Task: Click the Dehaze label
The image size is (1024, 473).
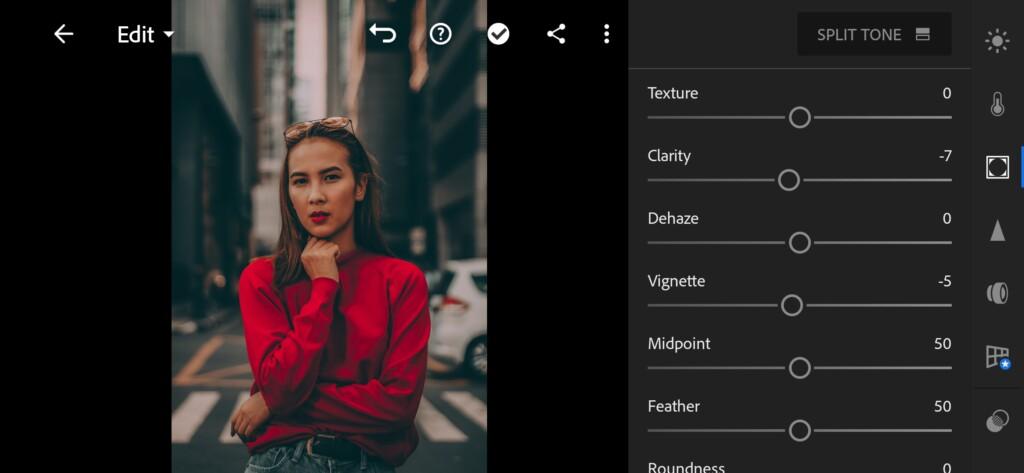Action: pos(673,218)
